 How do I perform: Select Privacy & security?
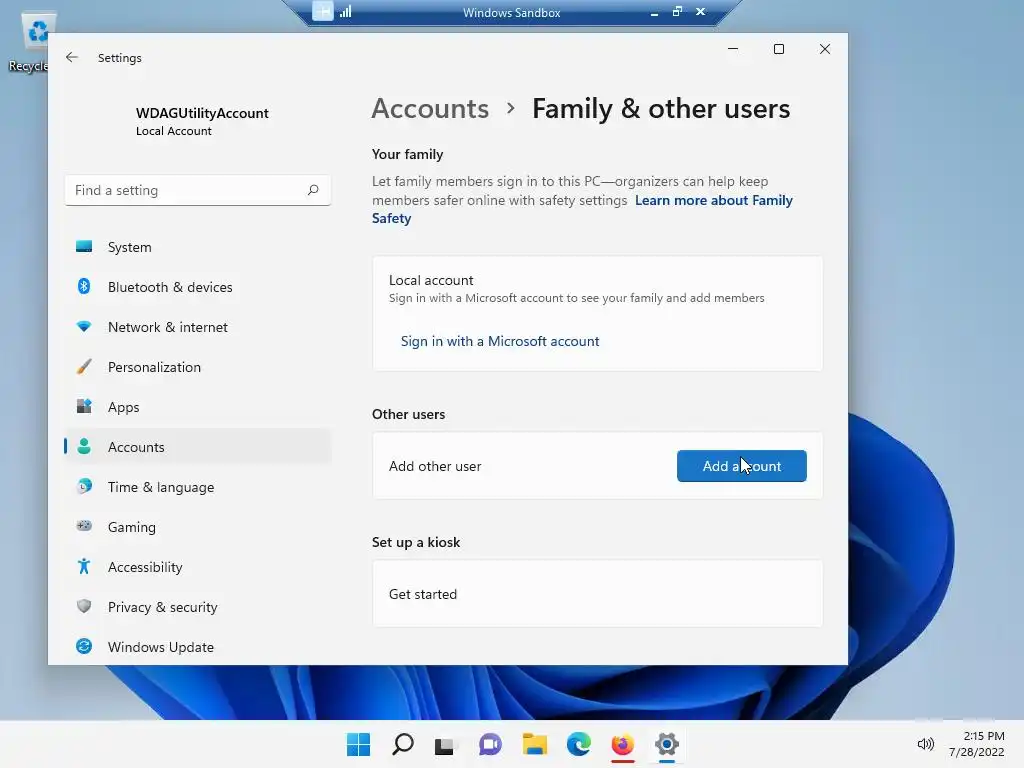pos(198,607)
